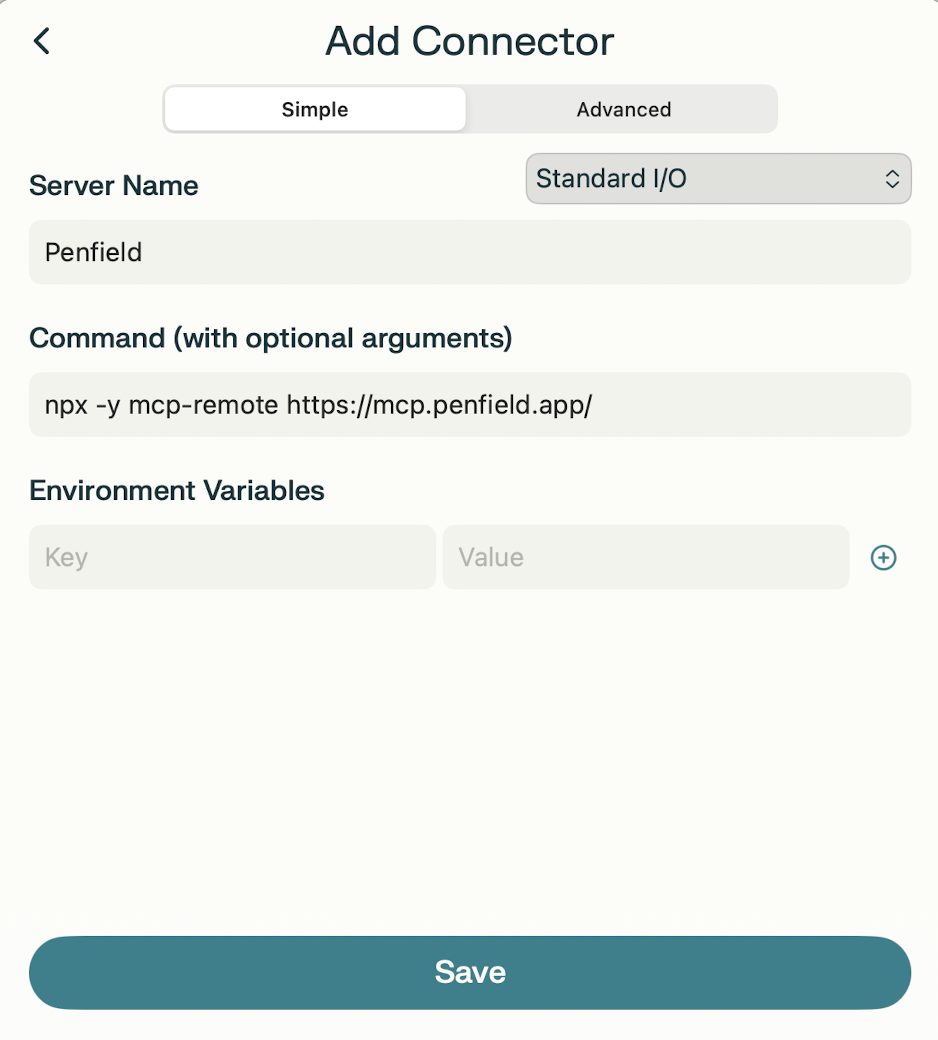Click the Command (with optional arguments) label
Screen dimensions: 938x1040
pos(271,338)
